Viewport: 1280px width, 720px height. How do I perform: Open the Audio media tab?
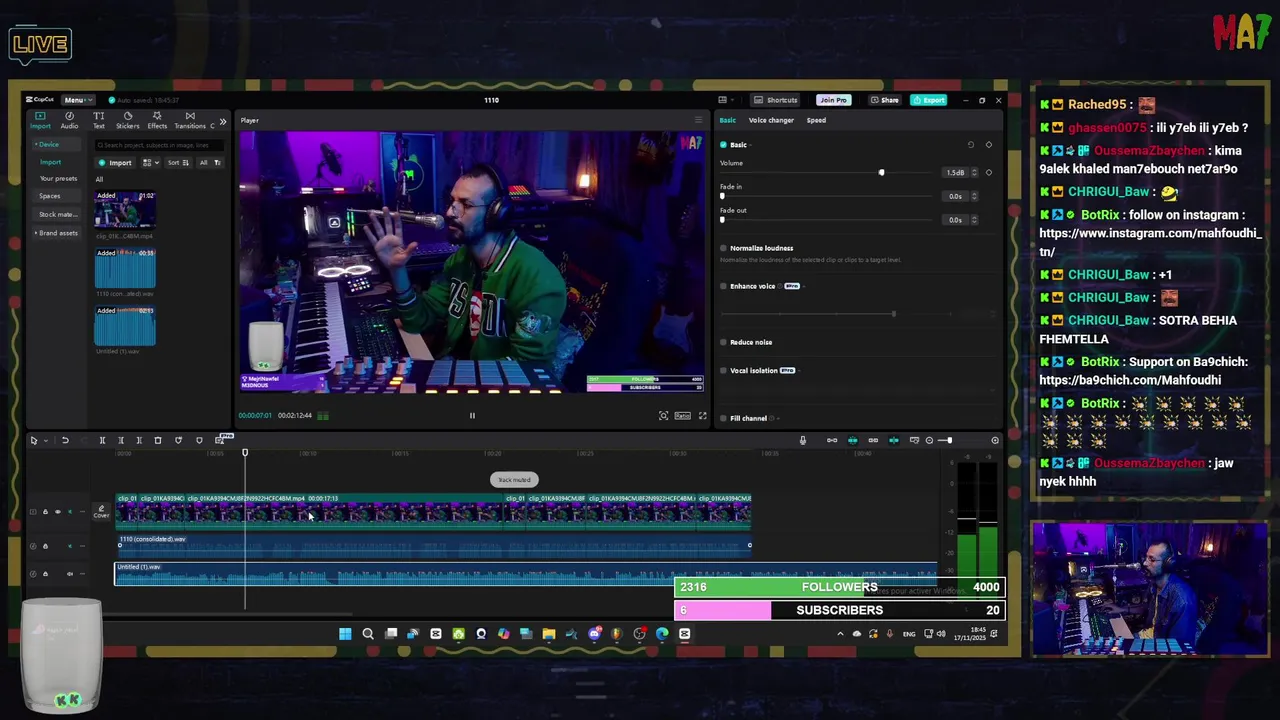(69, 120)
